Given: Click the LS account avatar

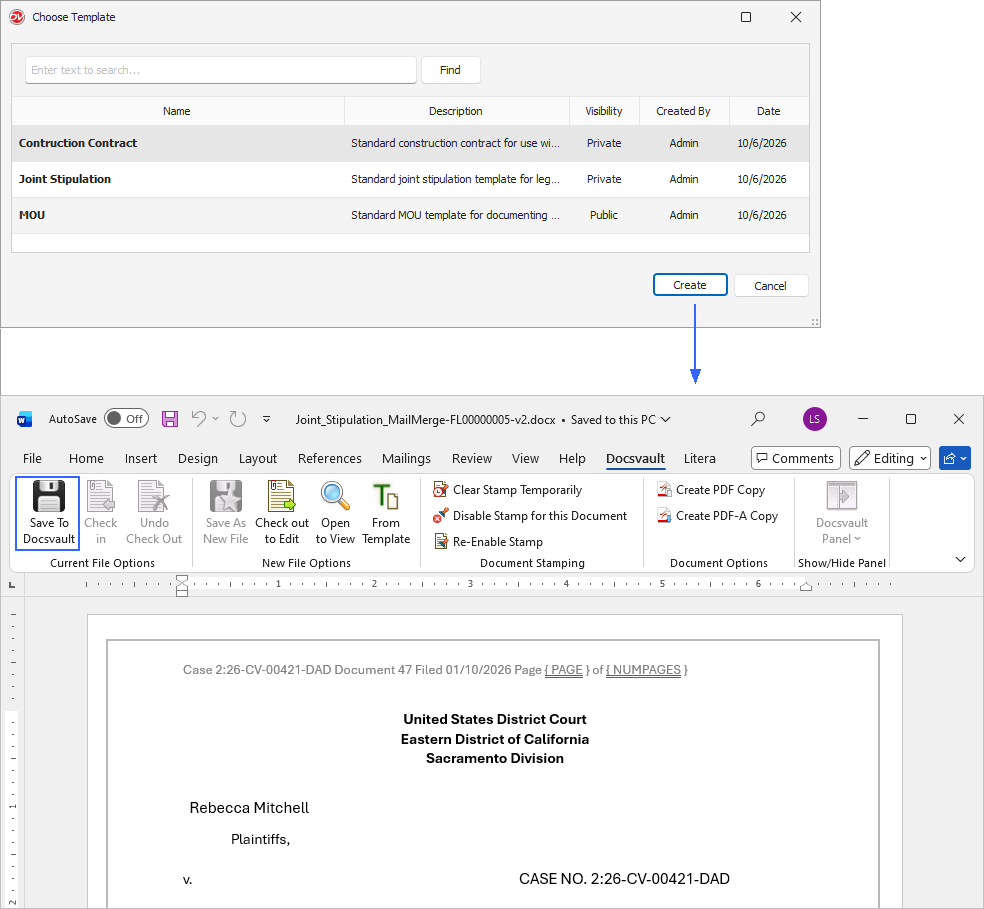Looking at the screenshot, I should click(815, 419).
